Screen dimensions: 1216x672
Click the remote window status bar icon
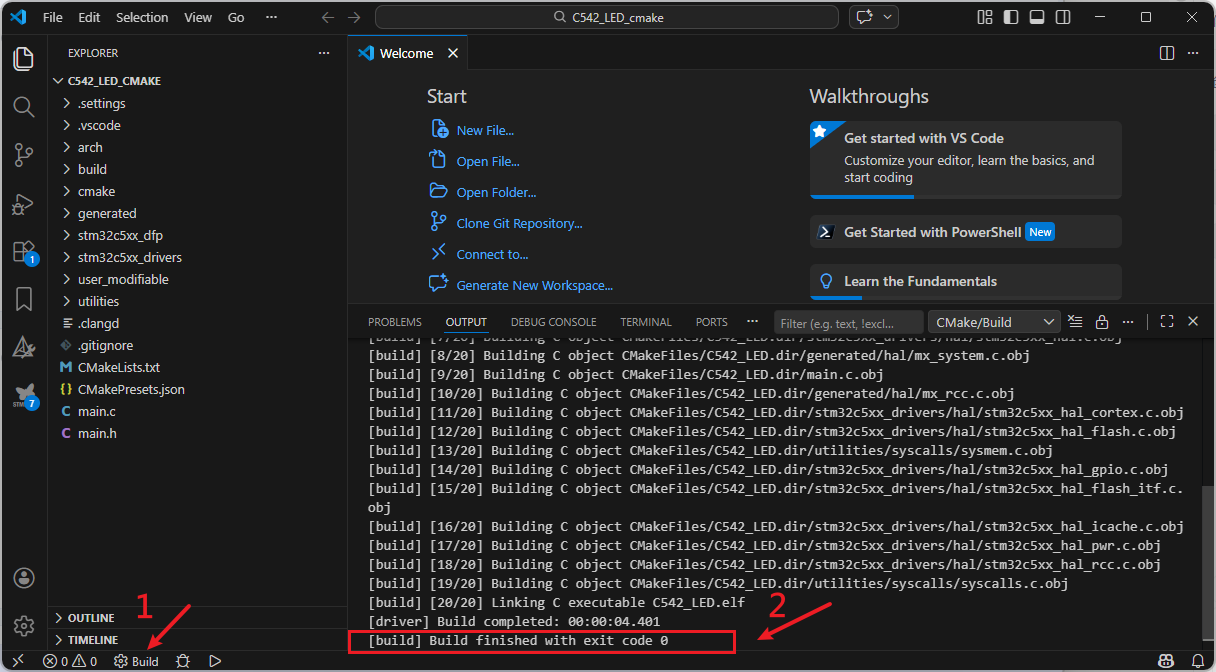[x=16, y=661]
